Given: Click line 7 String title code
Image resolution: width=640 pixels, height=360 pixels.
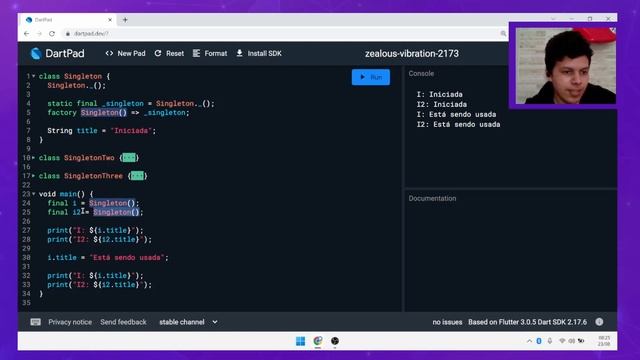Looking at the screenshot, I should coord(102,131).
